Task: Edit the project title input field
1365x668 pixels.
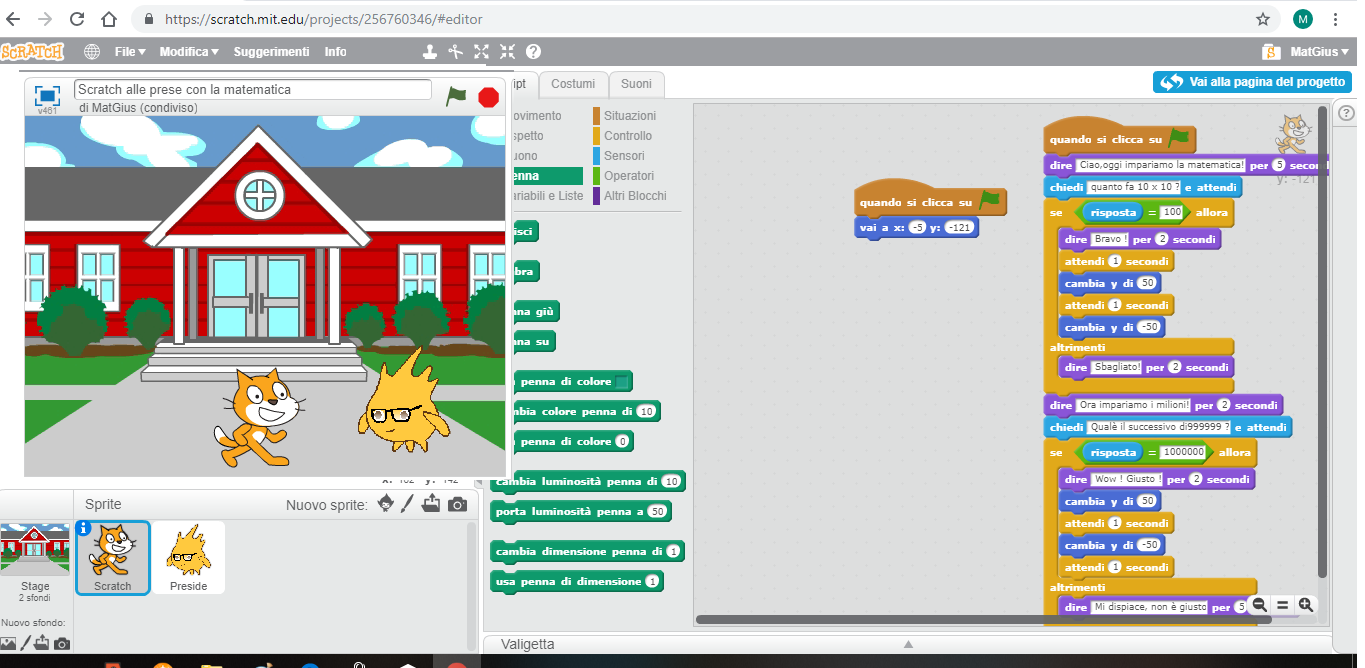Action: click(250, 89)
